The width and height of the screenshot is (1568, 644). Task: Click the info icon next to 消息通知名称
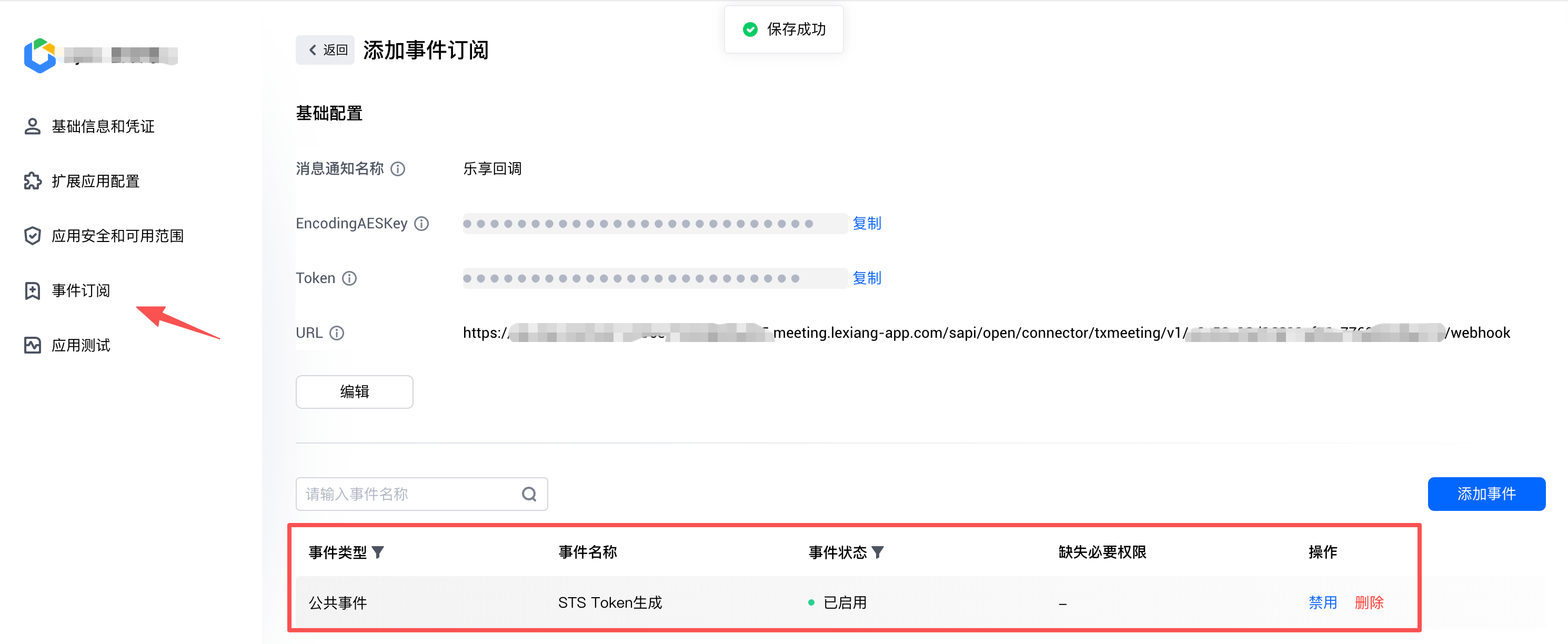(397, 168)
